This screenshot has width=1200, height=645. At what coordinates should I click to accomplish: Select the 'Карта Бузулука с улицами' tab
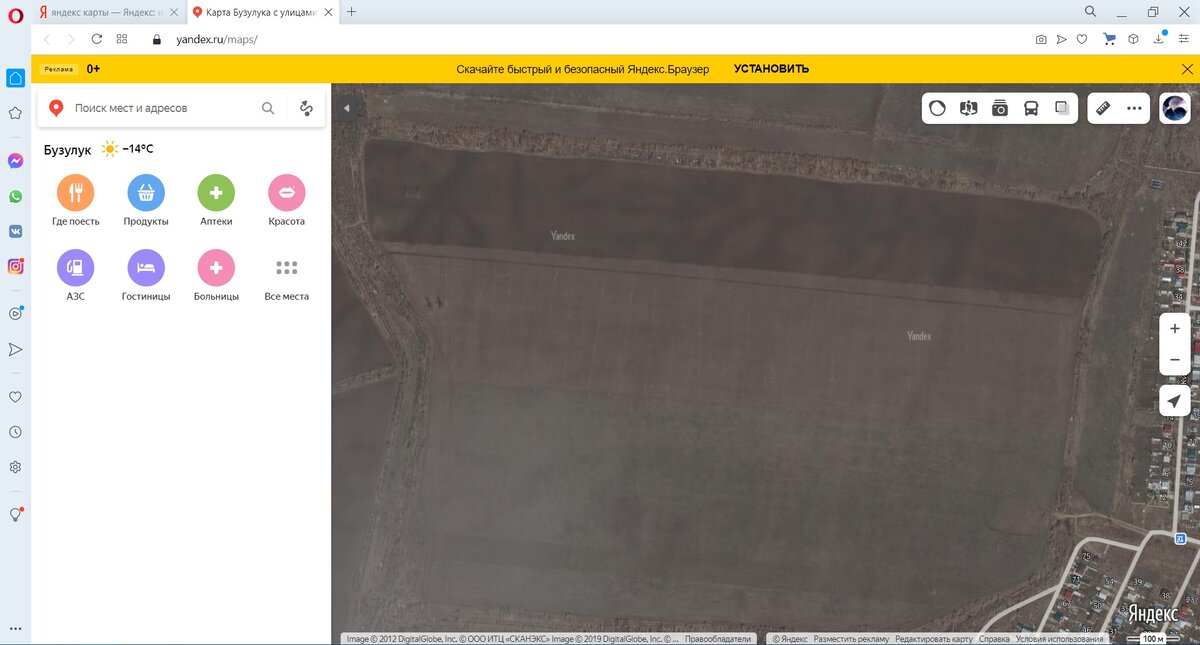262,12
